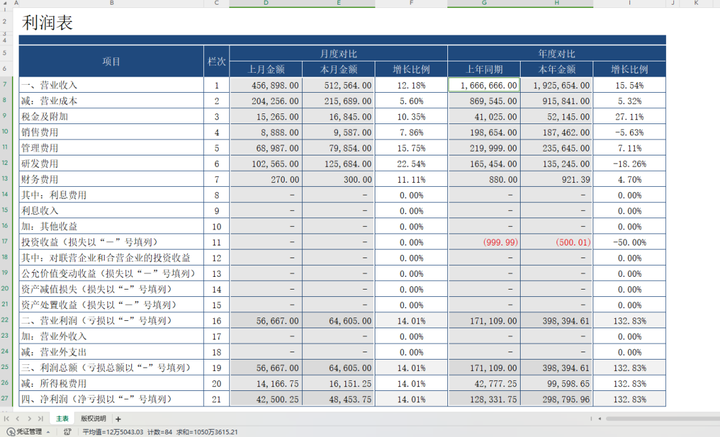Click the cell containing 456,898.00
The height and width of the screenshot is (437, 720).
click(x=266, y=85)
